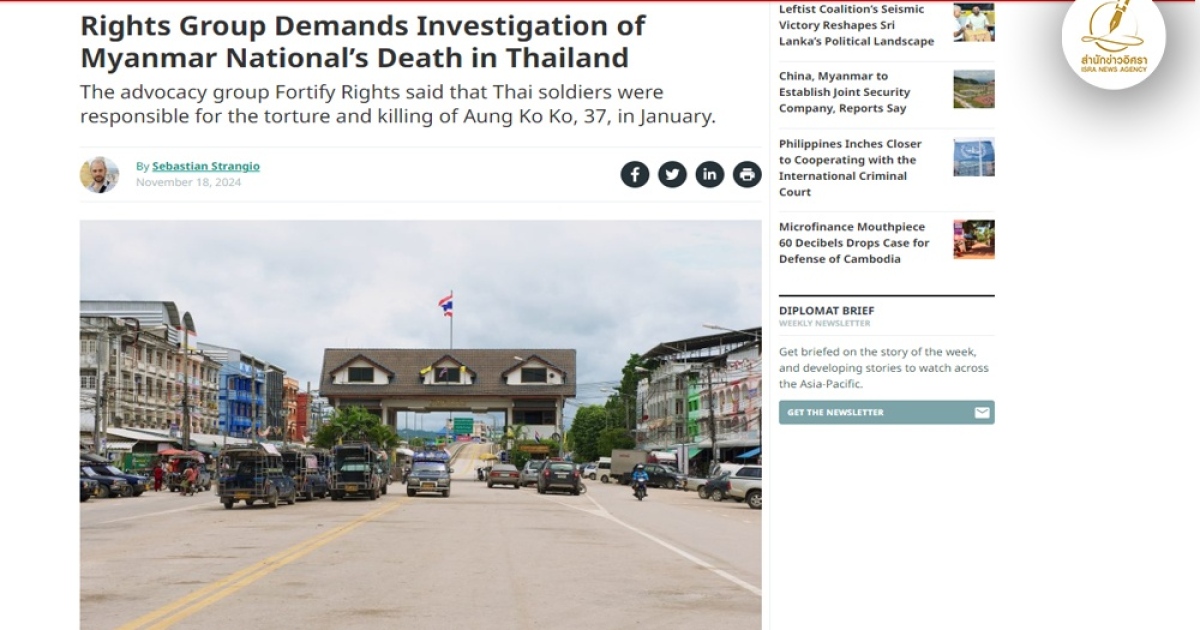The height and width of the screenshot is (630, 1200).
Task: Share article on Facebook
Action: point(635,175)
